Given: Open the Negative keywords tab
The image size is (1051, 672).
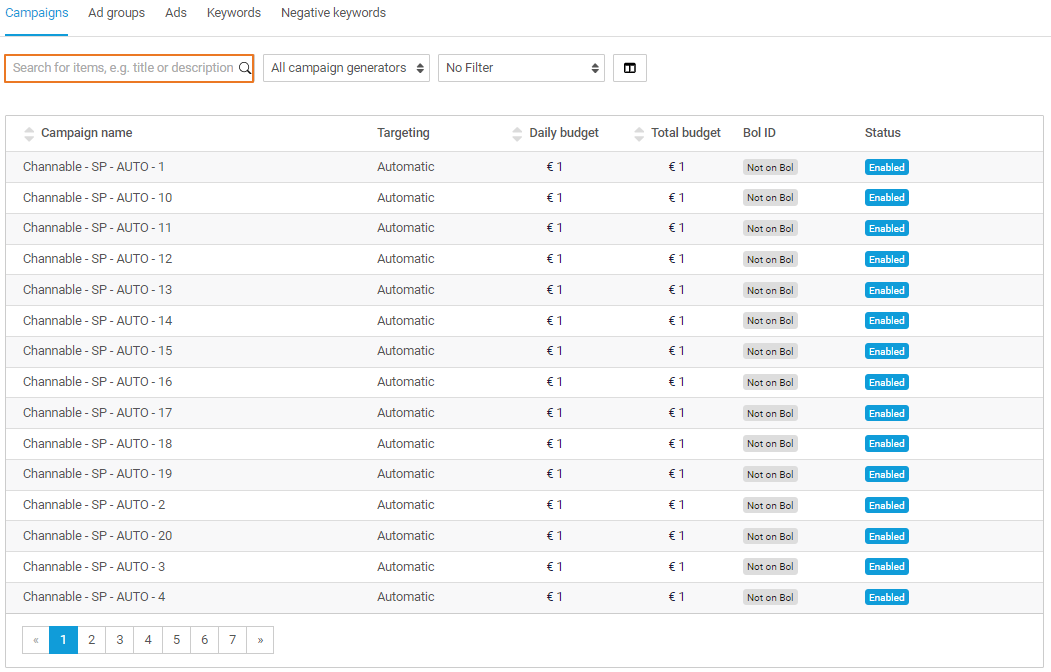Looking at the screenshot, I should [x=333, y=13].
